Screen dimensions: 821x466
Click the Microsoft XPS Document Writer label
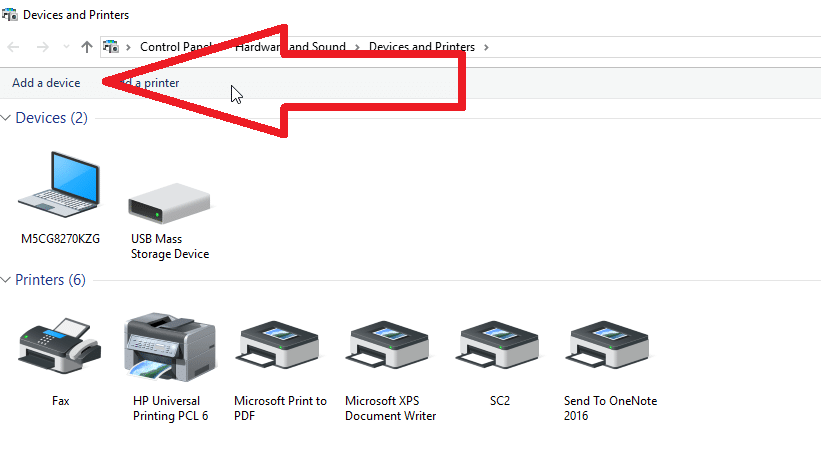click(x=390, y=408)
